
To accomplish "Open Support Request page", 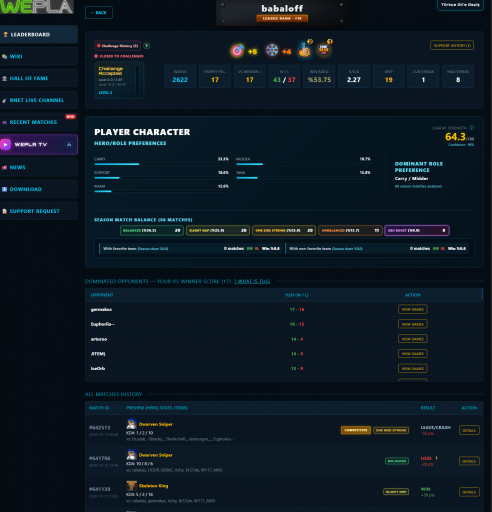I will [x=39, y=211].
